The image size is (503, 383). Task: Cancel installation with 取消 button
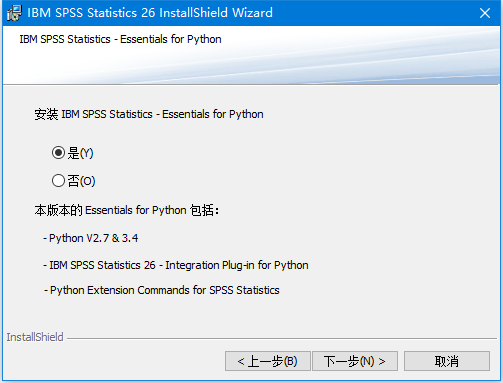pos(447,361)
